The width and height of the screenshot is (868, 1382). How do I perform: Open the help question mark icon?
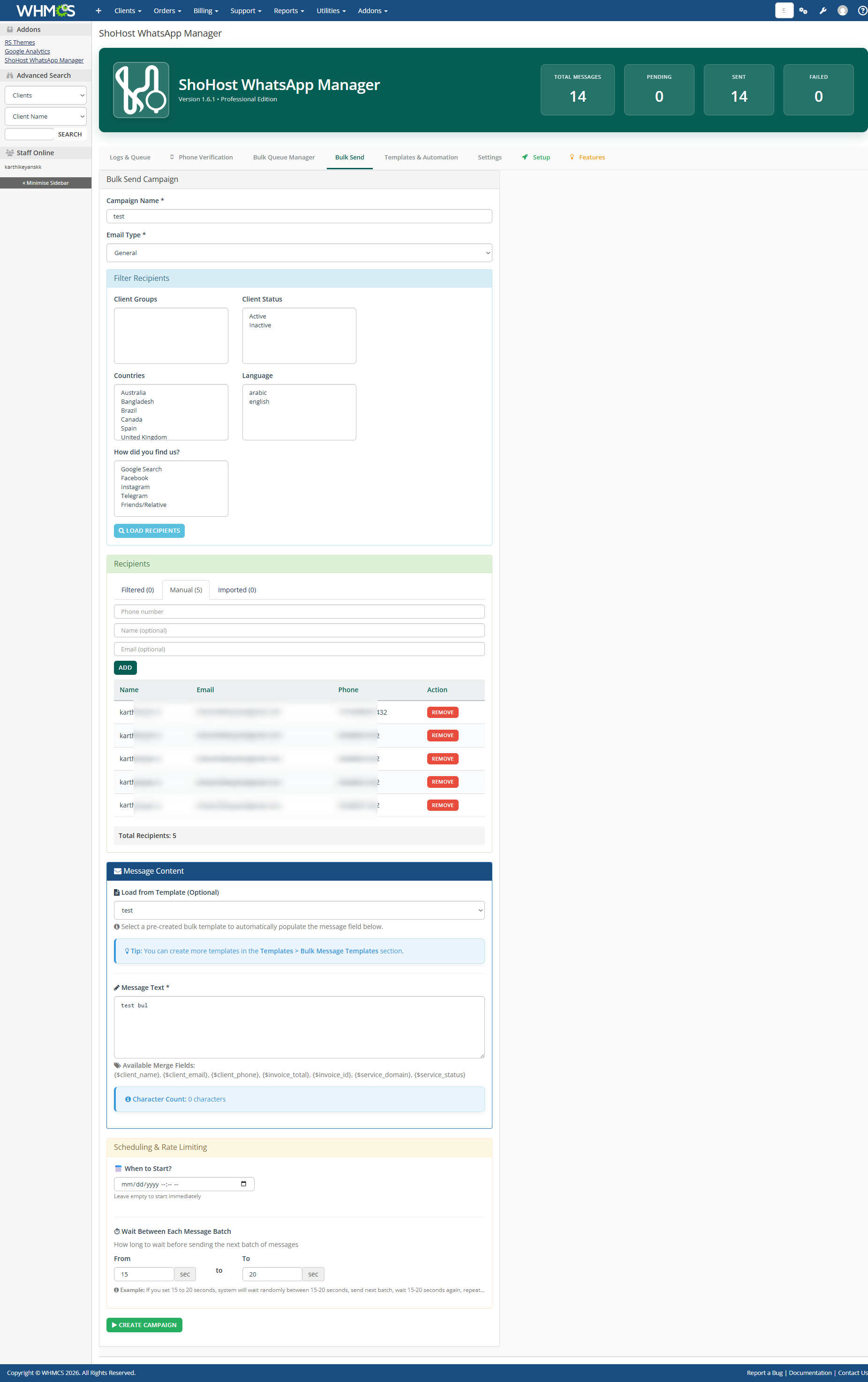coord(862,11)
